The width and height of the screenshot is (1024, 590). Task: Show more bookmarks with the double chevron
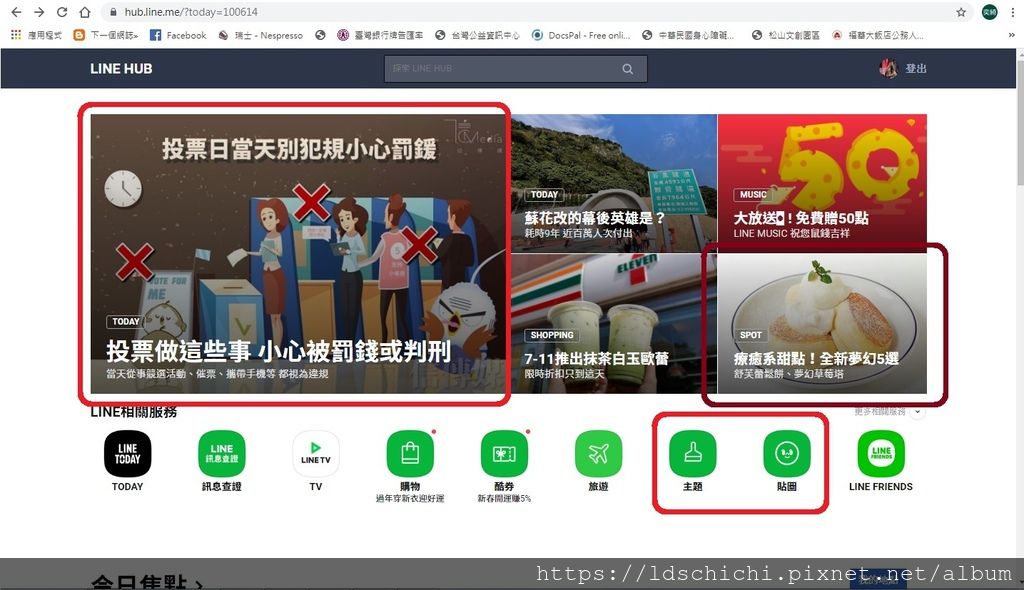click(x=1011, y=35)
